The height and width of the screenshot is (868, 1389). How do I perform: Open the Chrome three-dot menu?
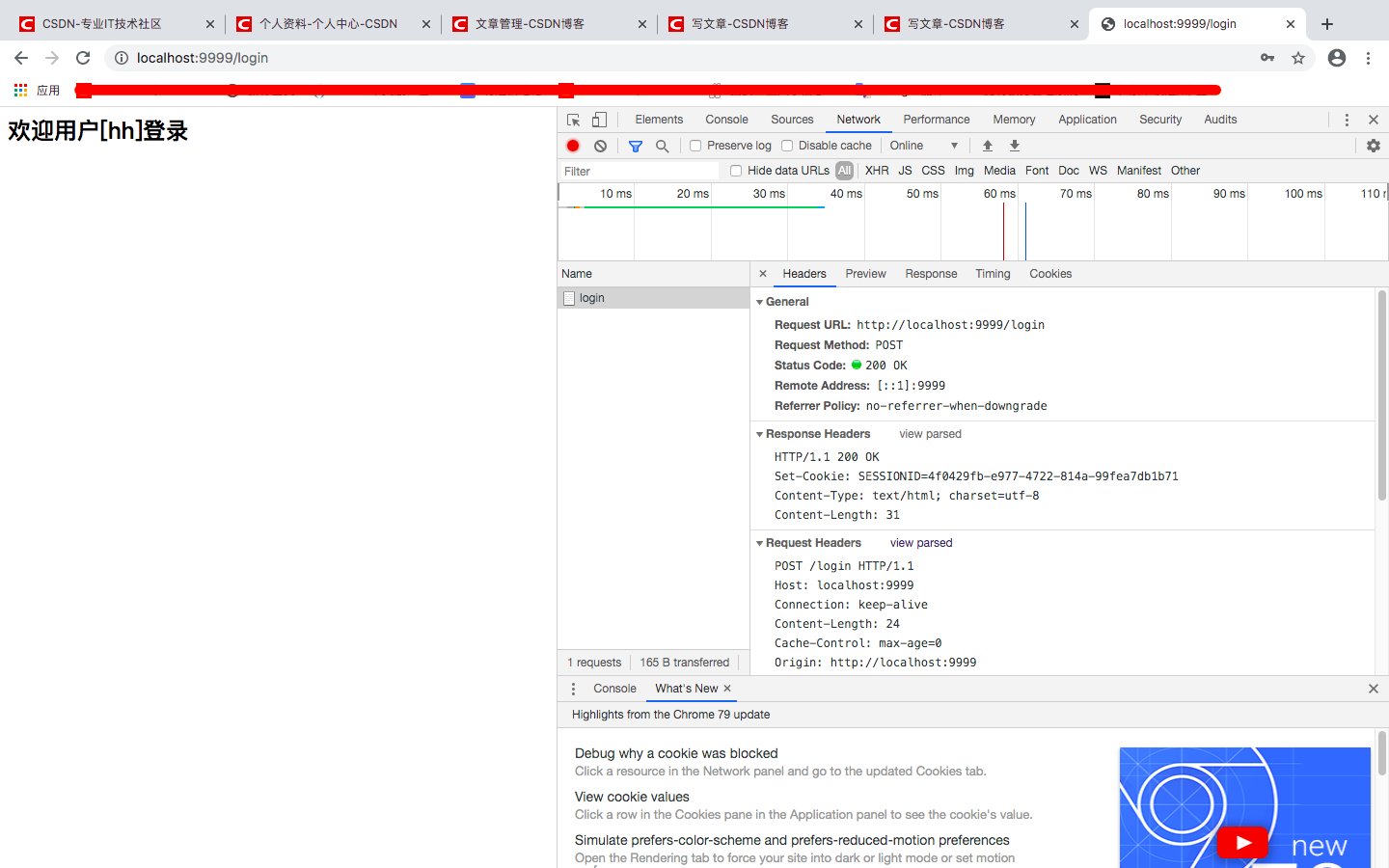pos(1368,58)
